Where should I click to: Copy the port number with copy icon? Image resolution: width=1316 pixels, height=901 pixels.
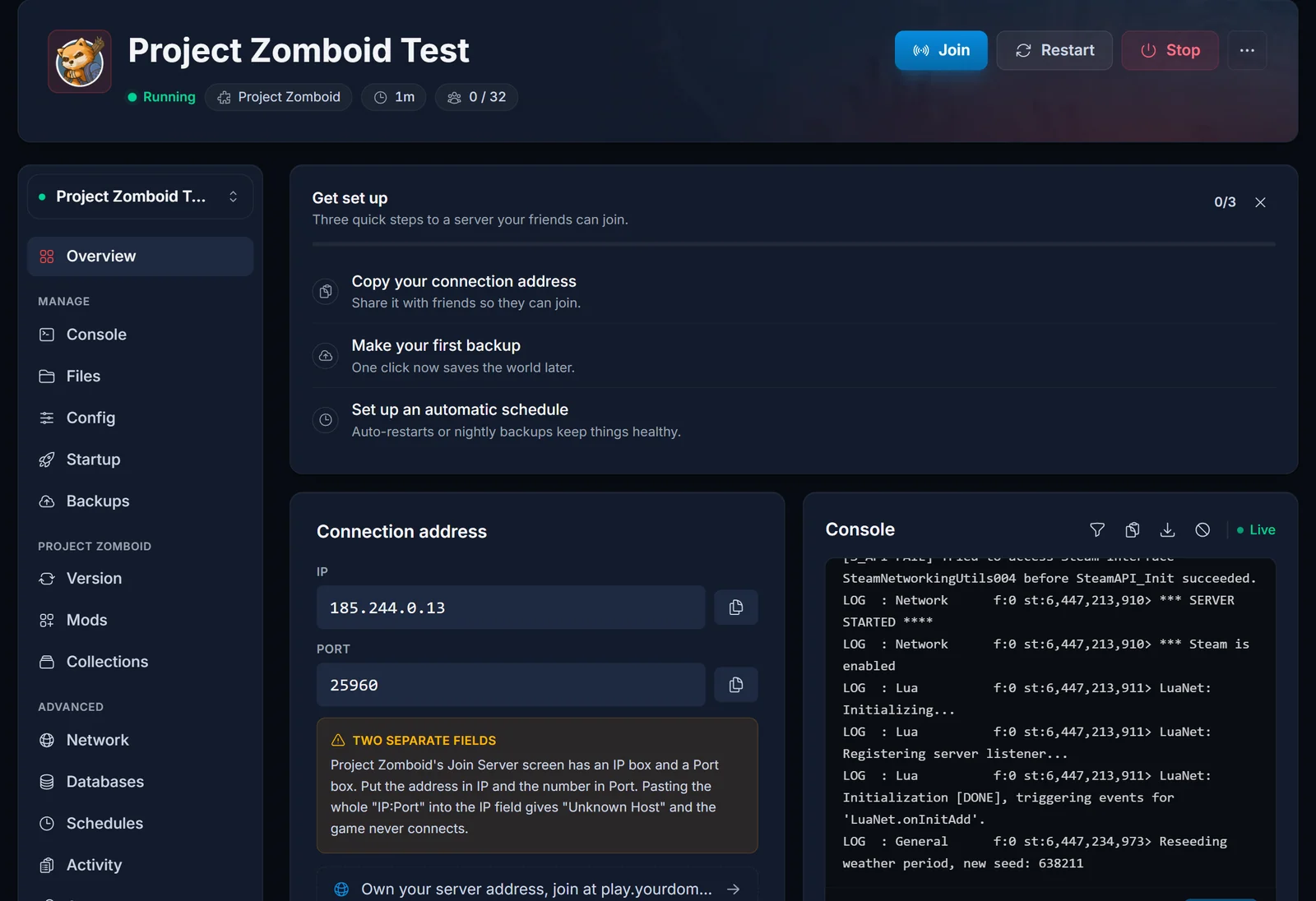736,685
